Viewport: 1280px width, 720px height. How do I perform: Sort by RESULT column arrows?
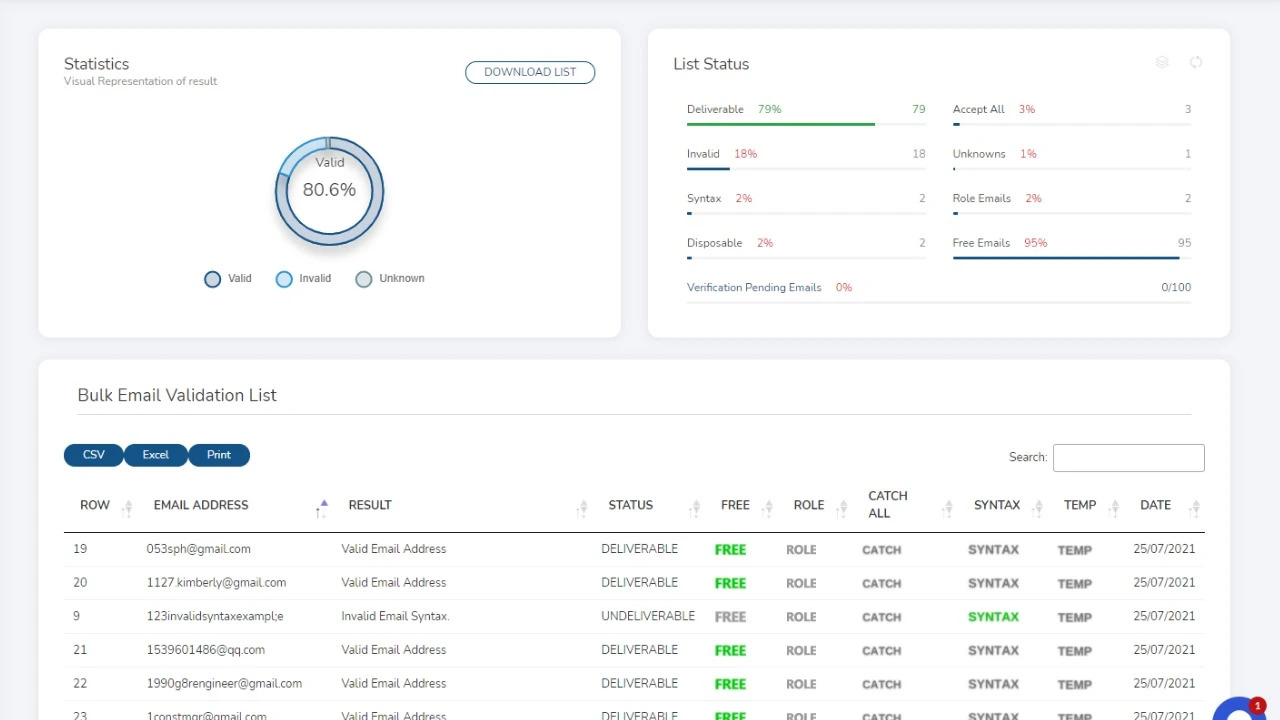582,509
